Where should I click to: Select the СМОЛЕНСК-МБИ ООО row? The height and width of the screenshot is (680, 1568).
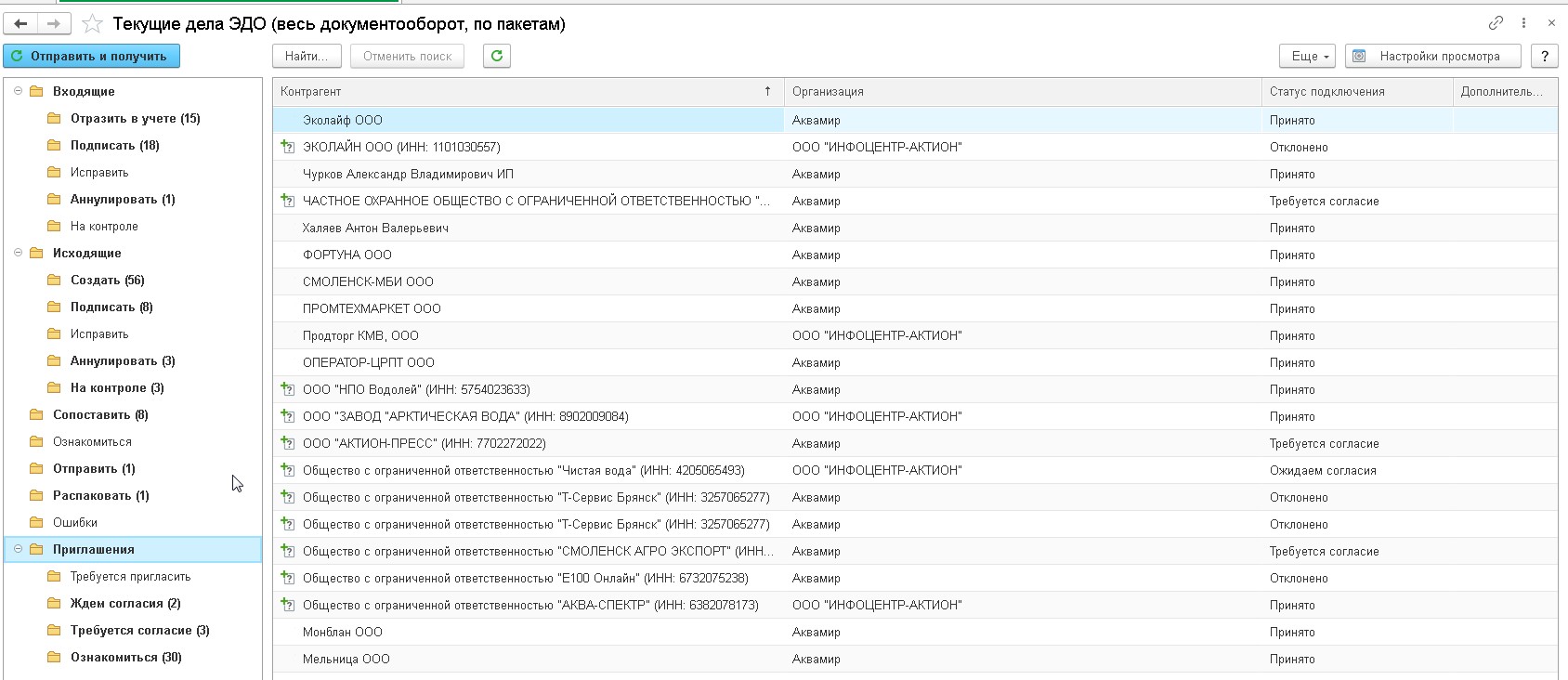(915, 281)
